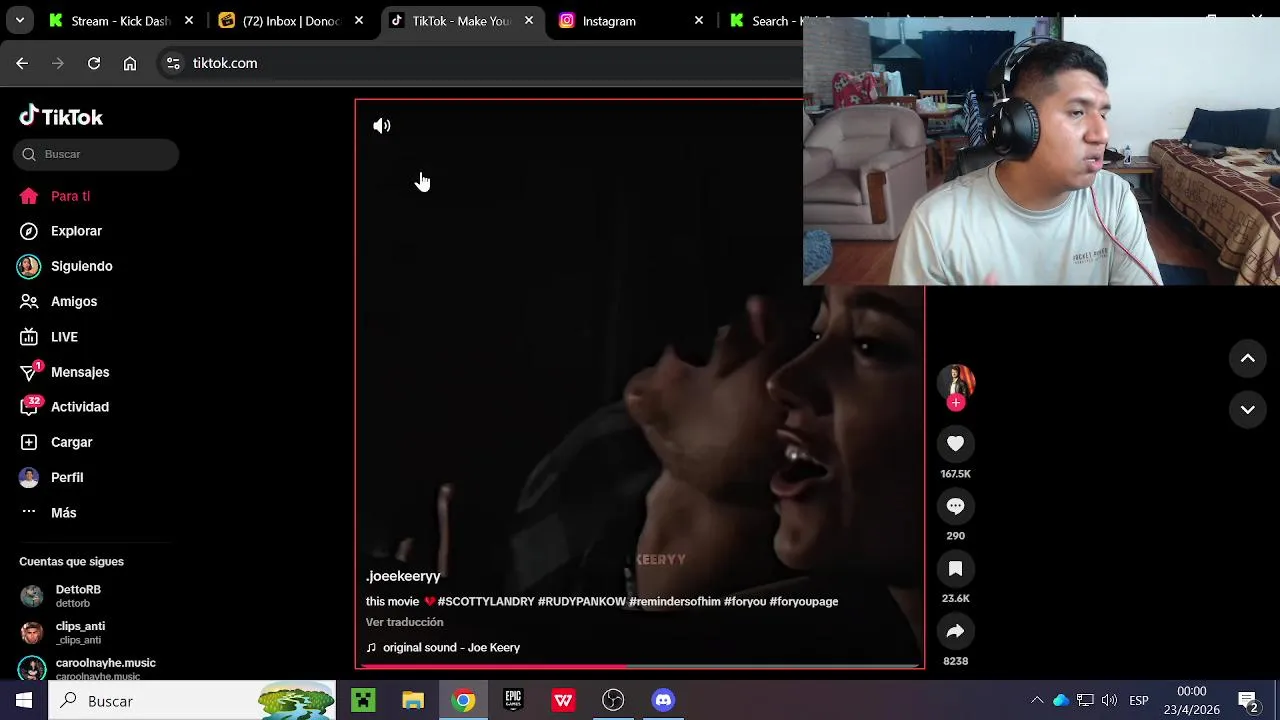Open the red W app on taskbar
Image resolution: width=1280 pixels, height=720 pixels.
click(563, 700)
